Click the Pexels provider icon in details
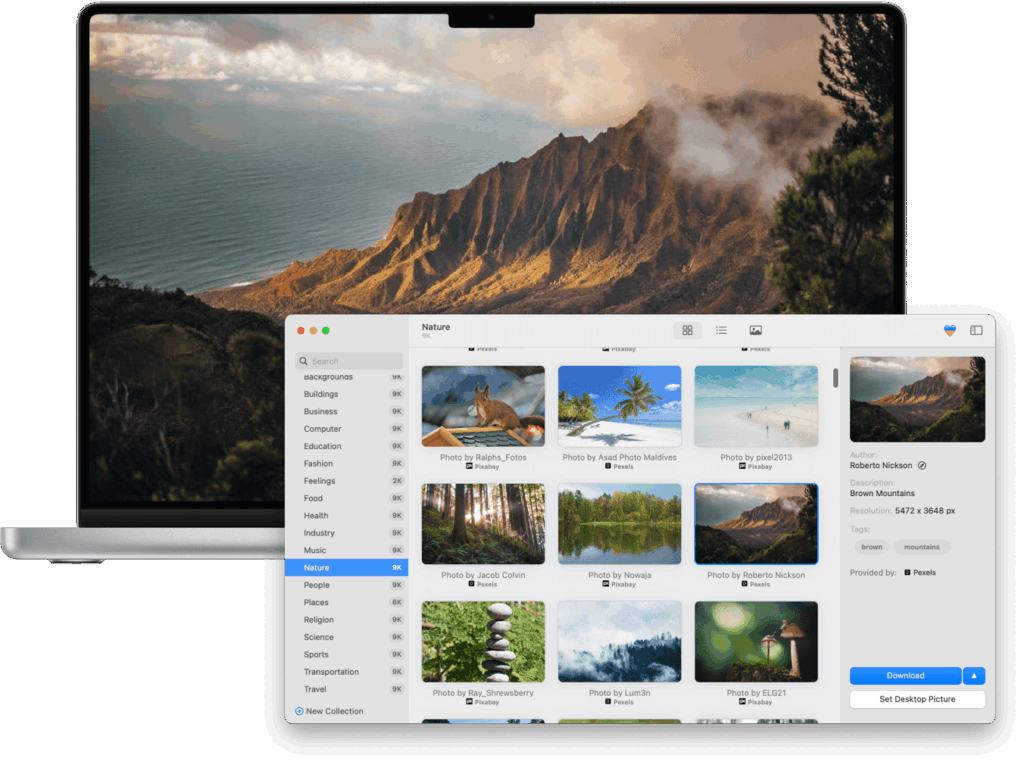The width and height of the screenshot is (1024, 765). pos(907,573)
